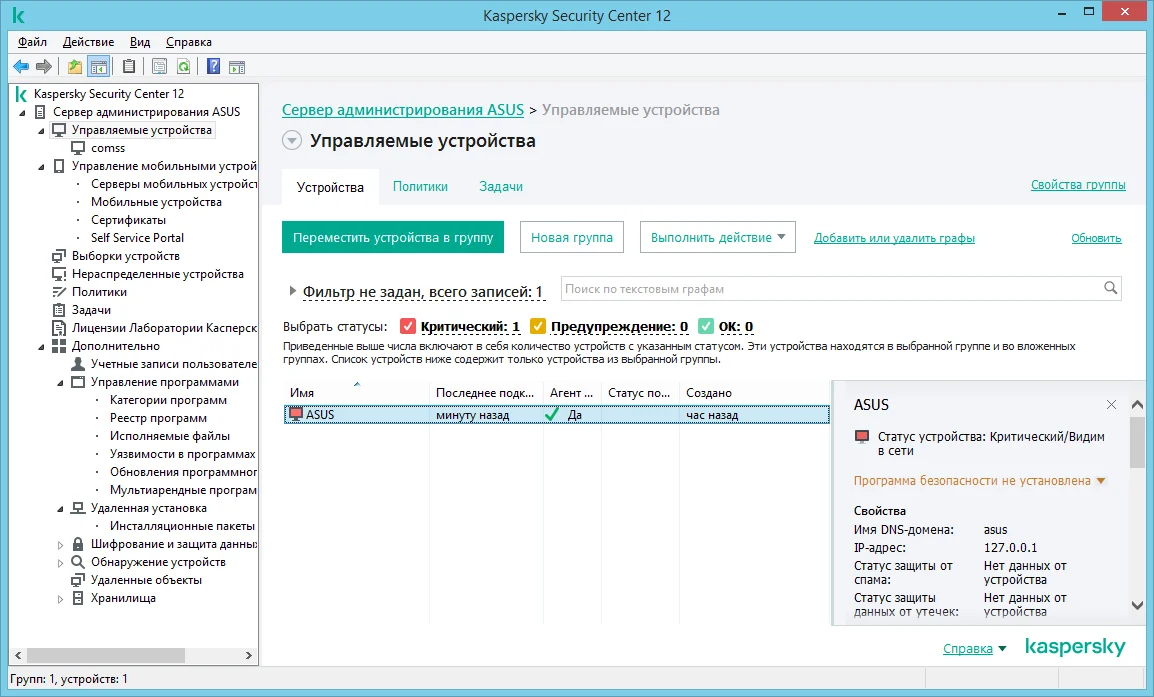The width and height of the screenshot is (1154, 697).
Task: Collapse the Управление программами node
Action: tap(60, 383)
